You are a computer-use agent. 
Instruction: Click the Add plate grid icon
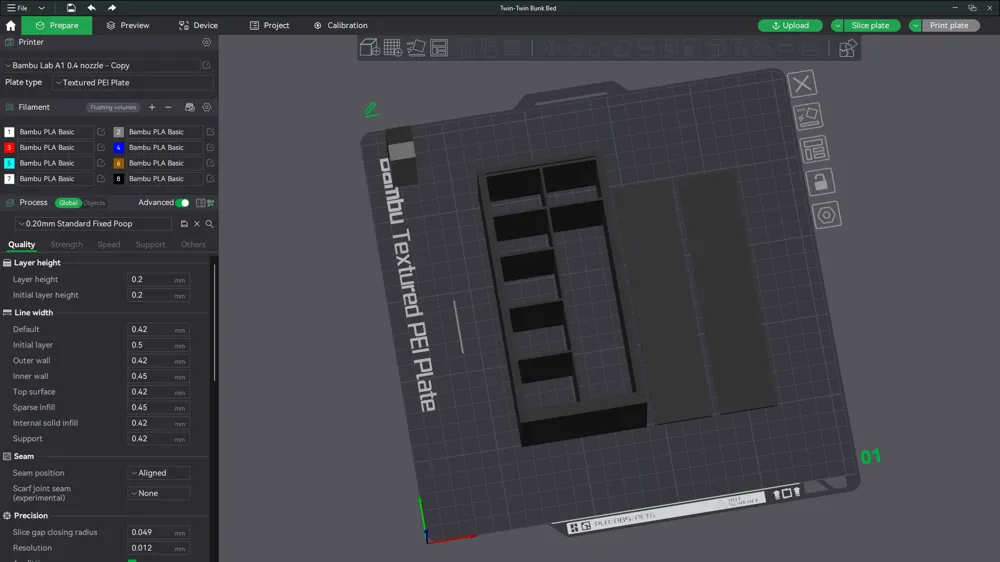(x=393, y=48)
